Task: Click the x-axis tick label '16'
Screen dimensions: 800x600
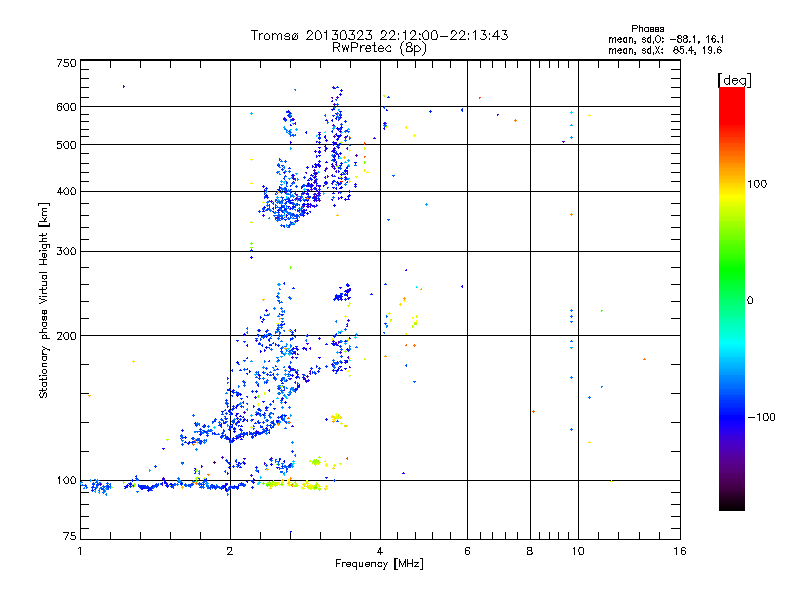Action: 680,551
